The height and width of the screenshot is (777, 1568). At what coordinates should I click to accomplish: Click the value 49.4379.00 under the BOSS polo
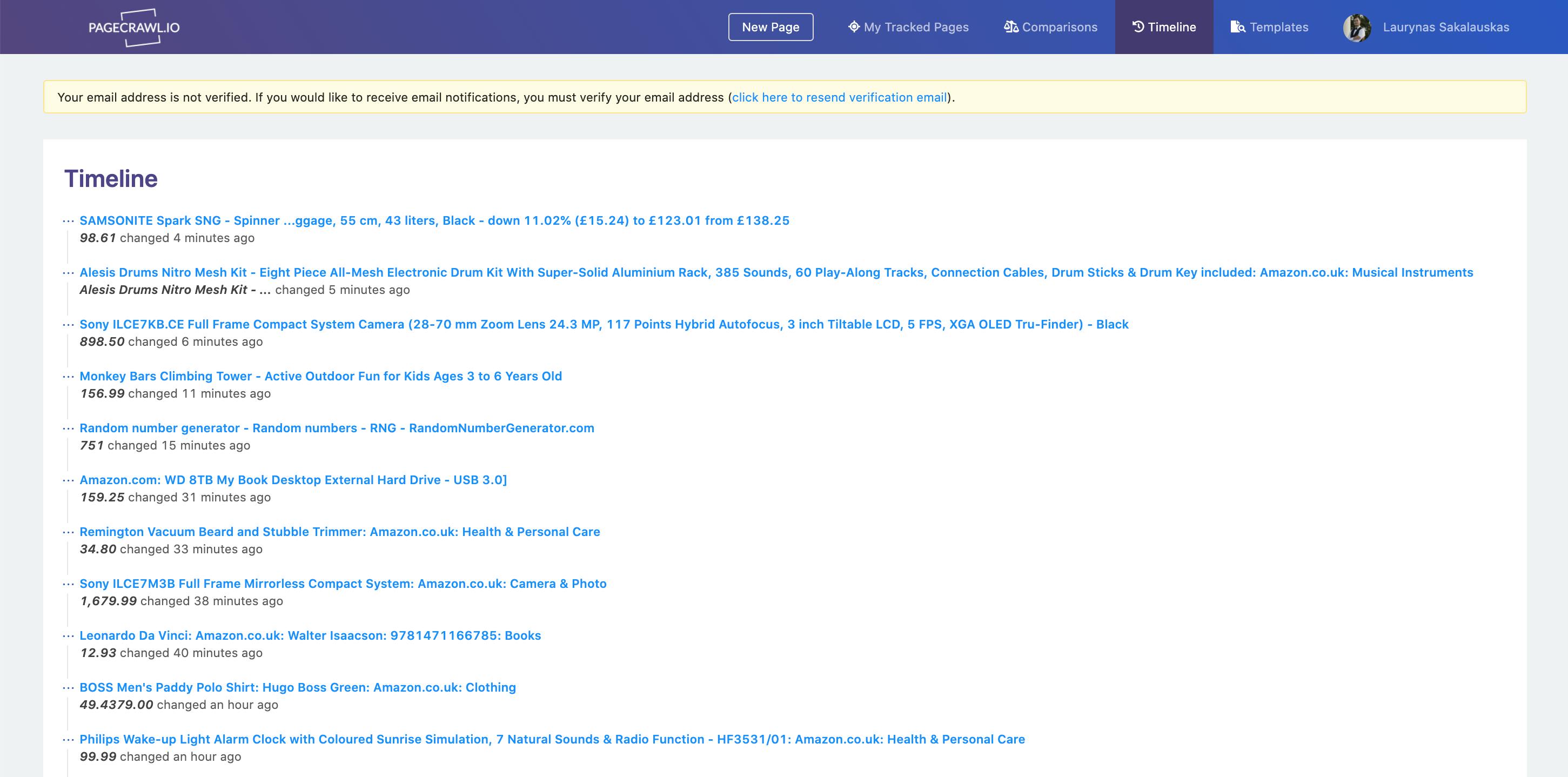tap(116, 705)
